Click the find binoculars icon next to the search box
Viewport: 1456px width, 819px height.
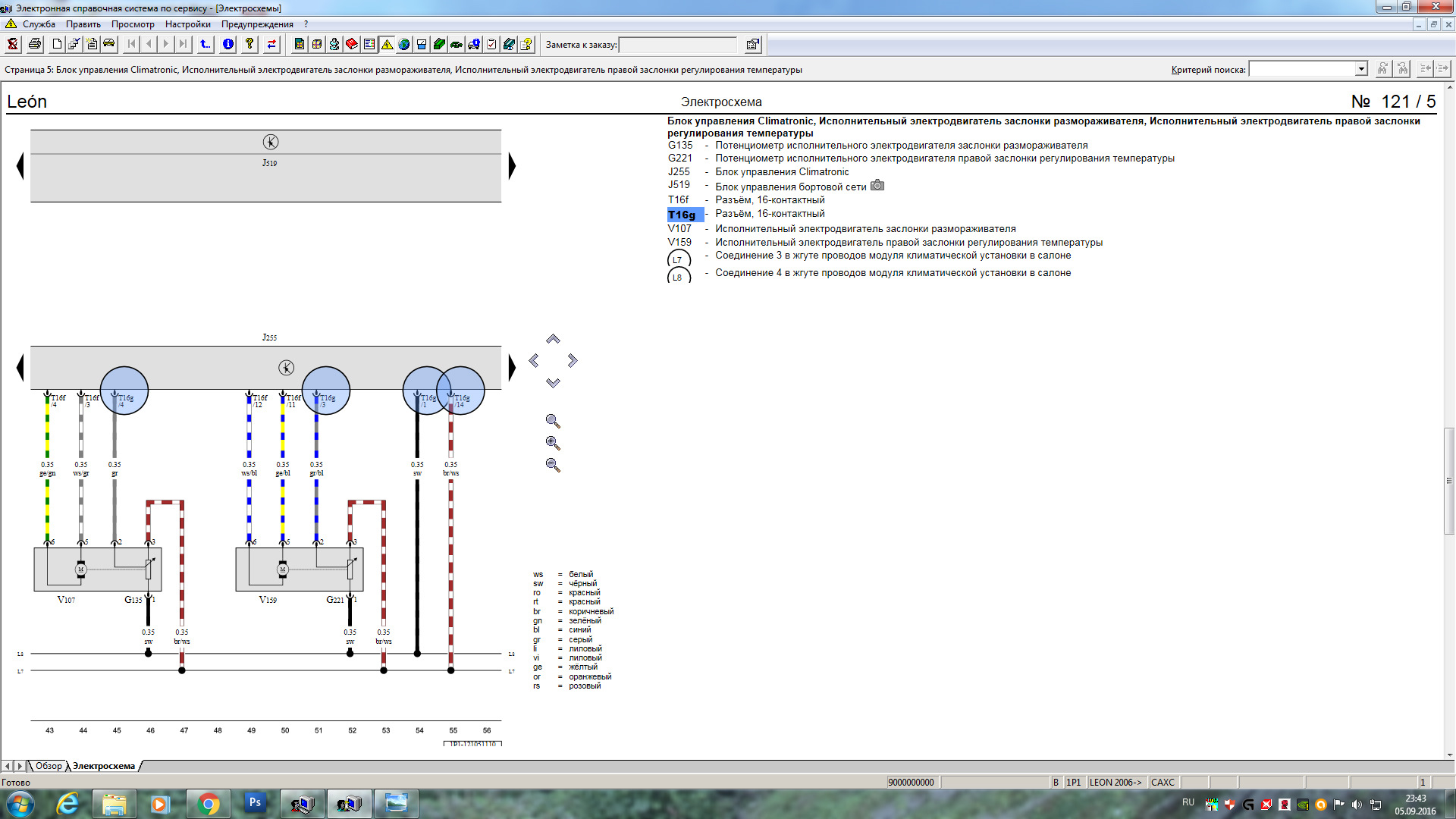point(1382,68)
